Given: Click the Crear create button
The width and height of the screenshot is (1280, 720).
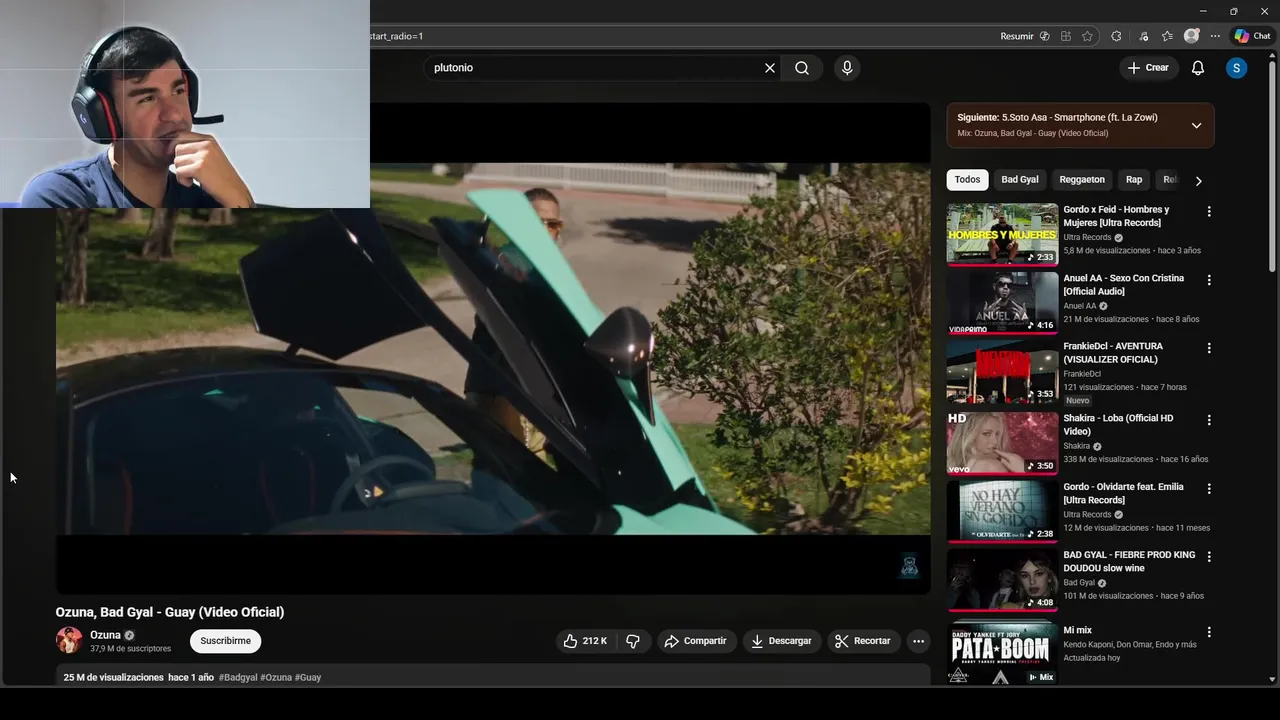Looking at the screenshot, I should click(1147, 68).
